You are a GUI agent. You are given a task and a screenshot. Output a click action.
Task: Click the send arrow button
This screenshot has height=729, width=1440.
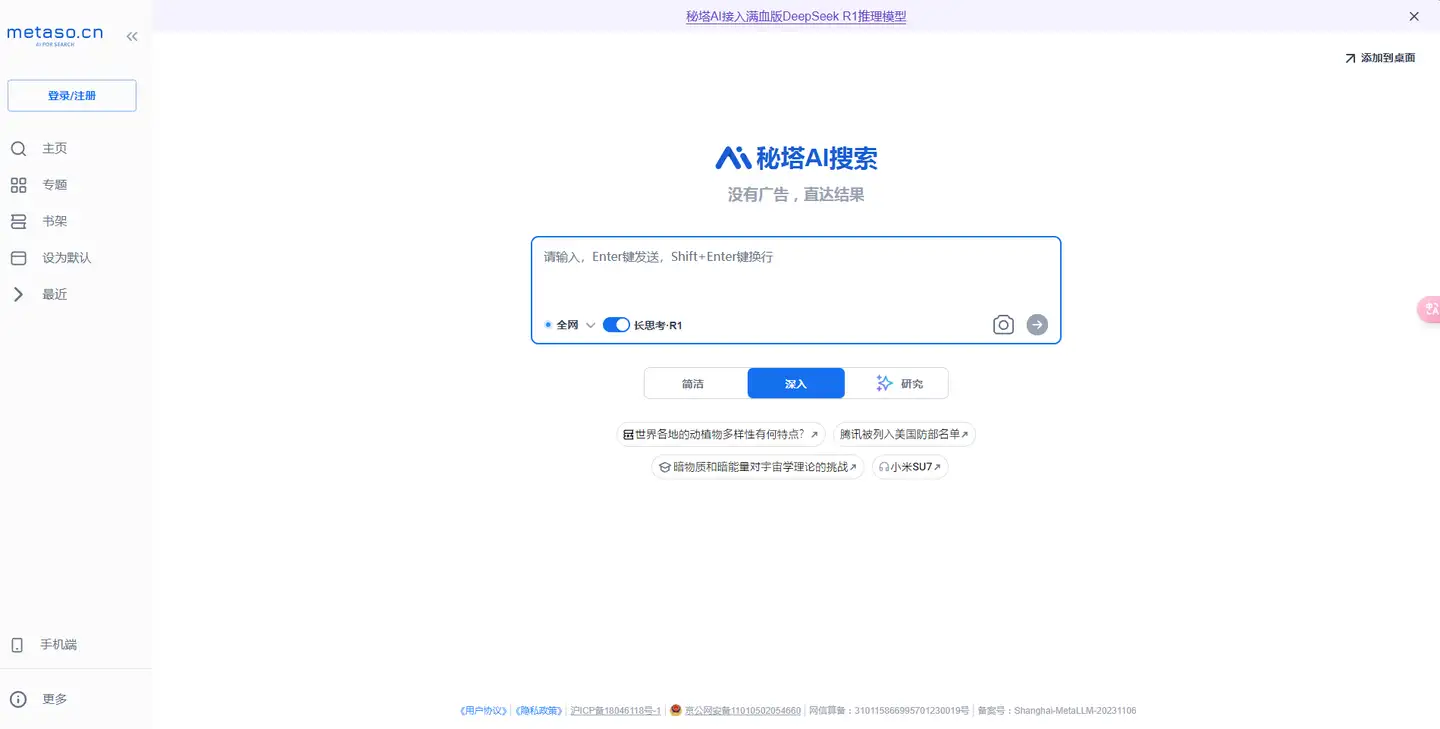pos(1037,325)
